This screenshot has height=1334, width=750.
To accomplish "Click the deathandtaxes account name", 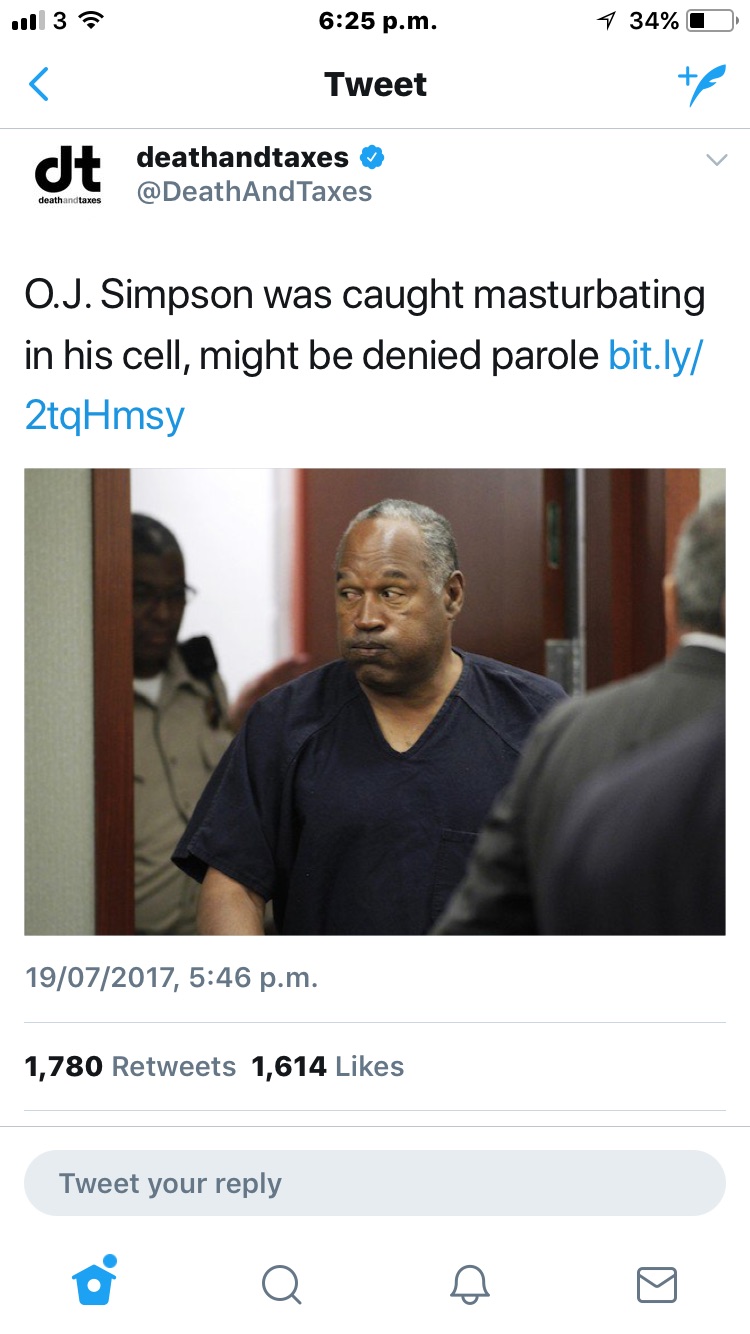I will click(242, 157).
